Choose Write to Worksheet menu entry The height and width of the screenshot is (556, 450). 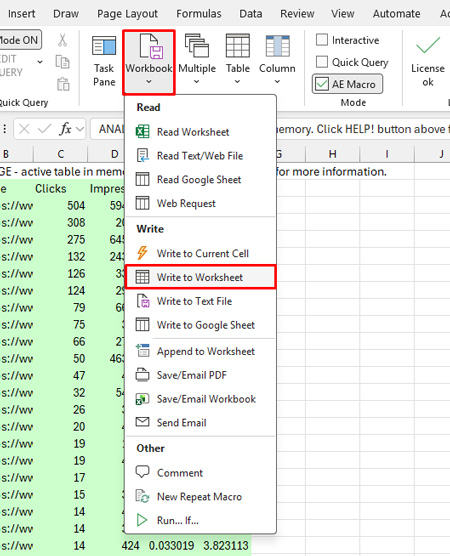click(x=201, y=277)
